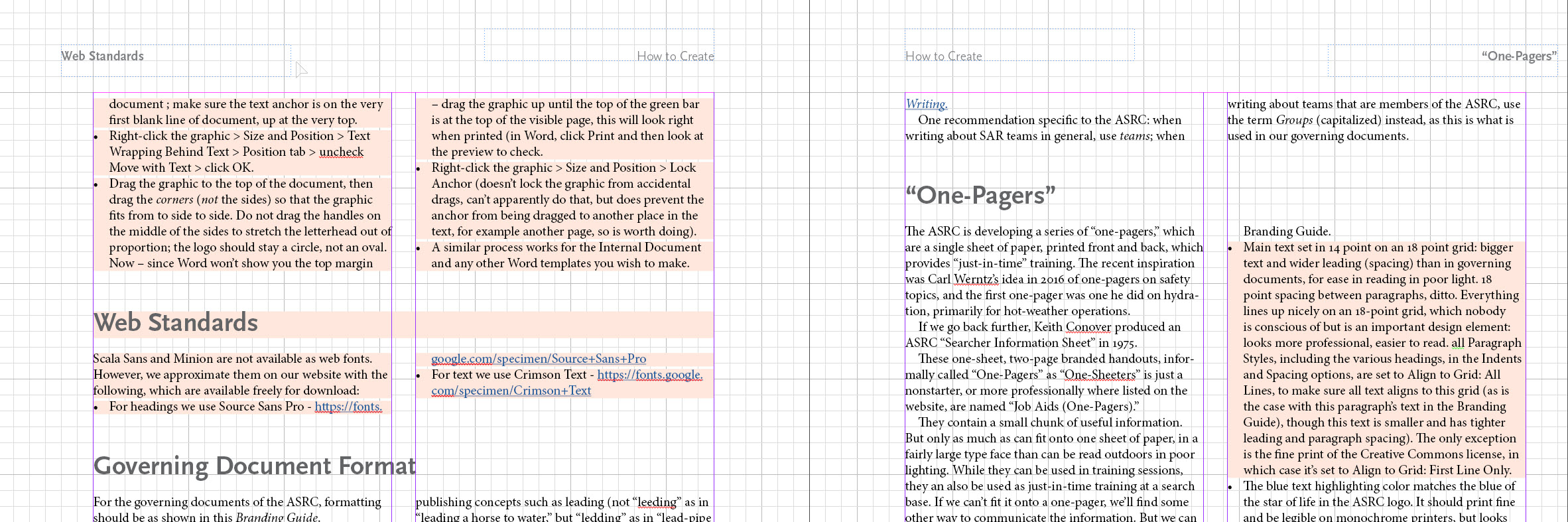The image size is (1568, 522).
Task: Click the 'Governing Document Format' heading
Action: [255, 466]
